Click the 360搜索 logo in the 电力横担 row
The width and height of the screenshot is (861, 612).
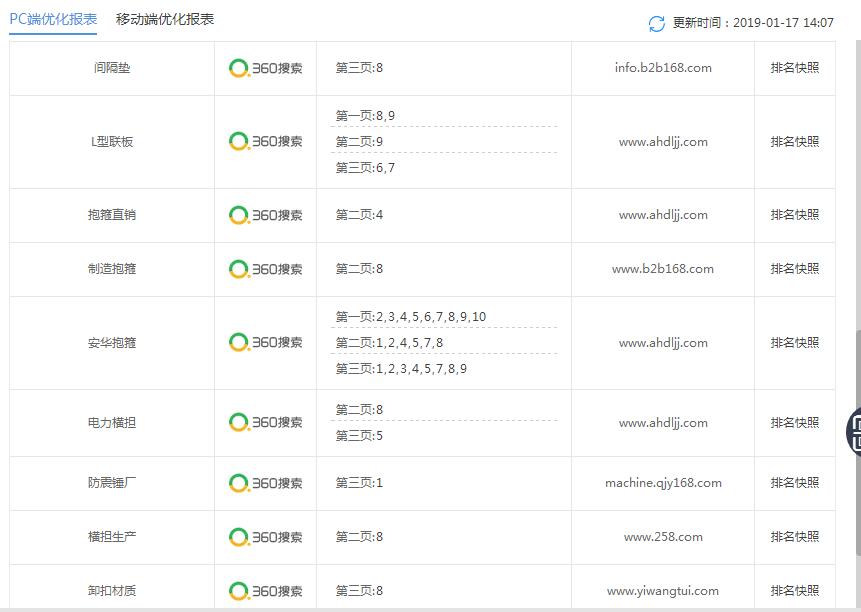[x=265, y=422]
